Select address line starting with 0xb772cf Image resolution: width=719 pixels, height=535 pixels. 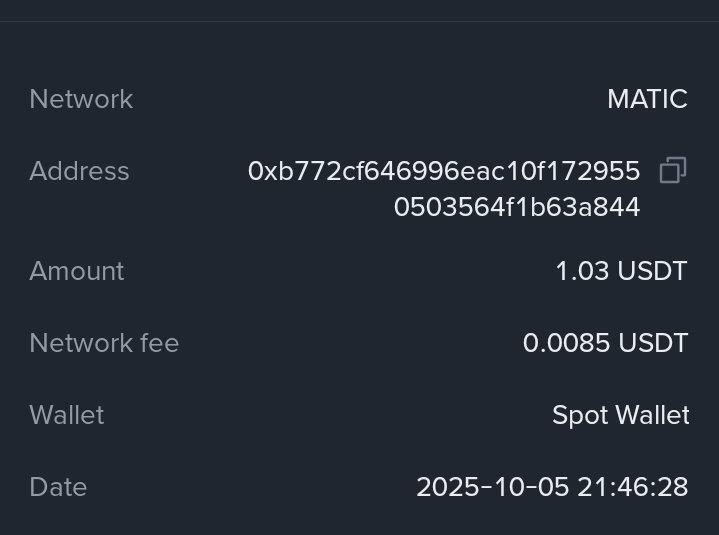[x=444, y=171]
